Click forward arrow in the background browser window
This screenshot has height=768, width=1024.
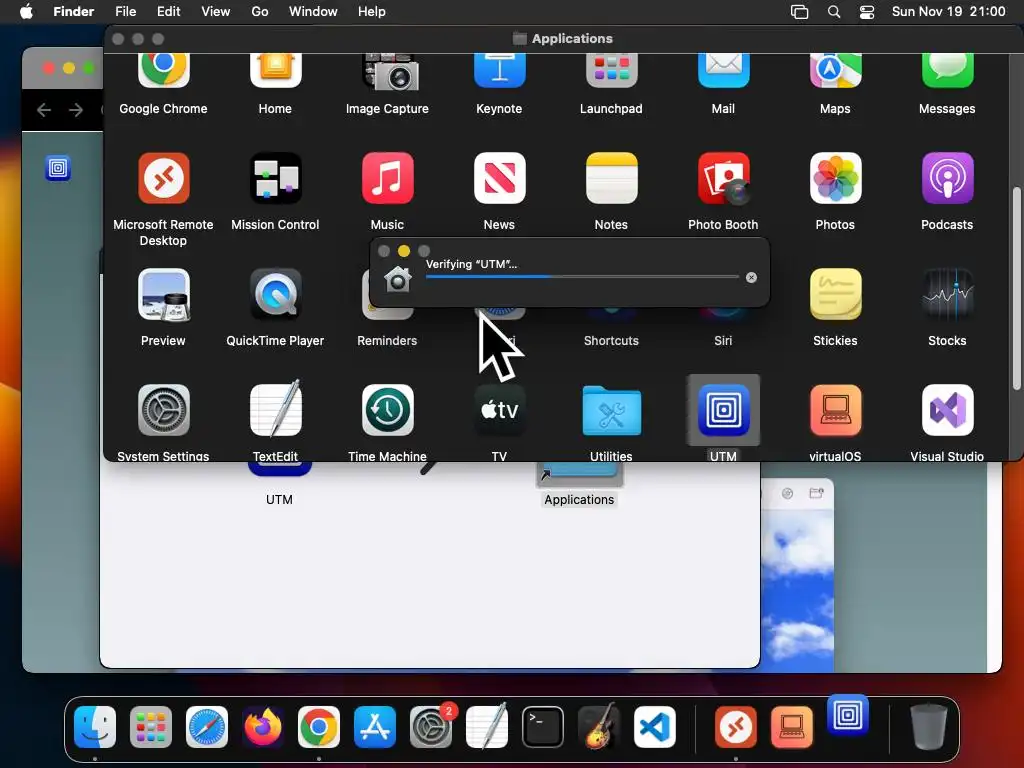(76, 110)
